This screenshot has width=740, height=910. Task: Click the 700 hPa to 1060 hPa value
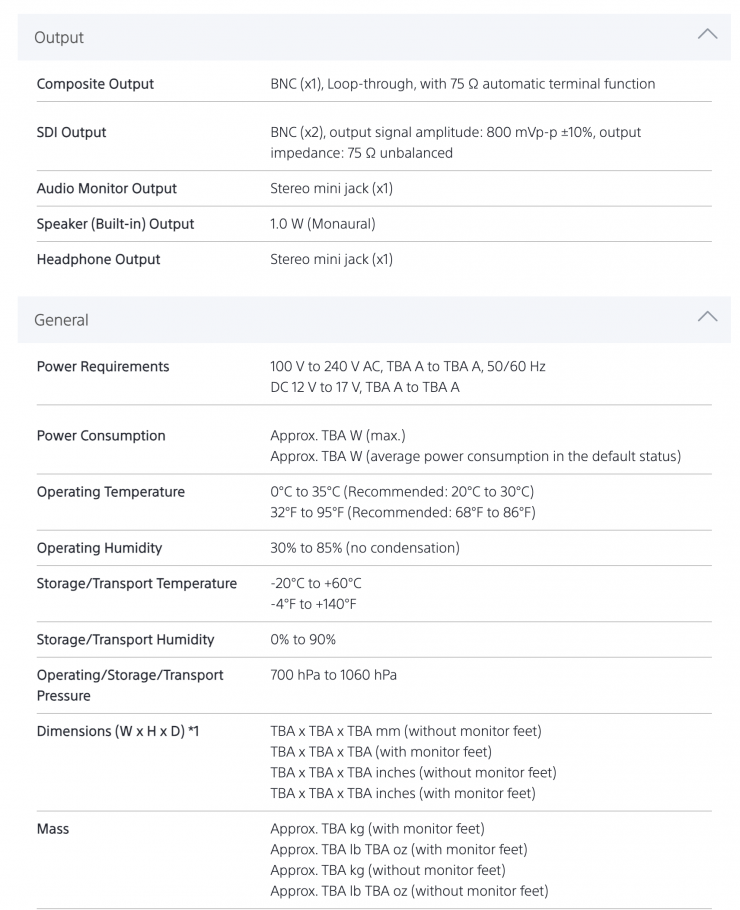click(333, 675)
